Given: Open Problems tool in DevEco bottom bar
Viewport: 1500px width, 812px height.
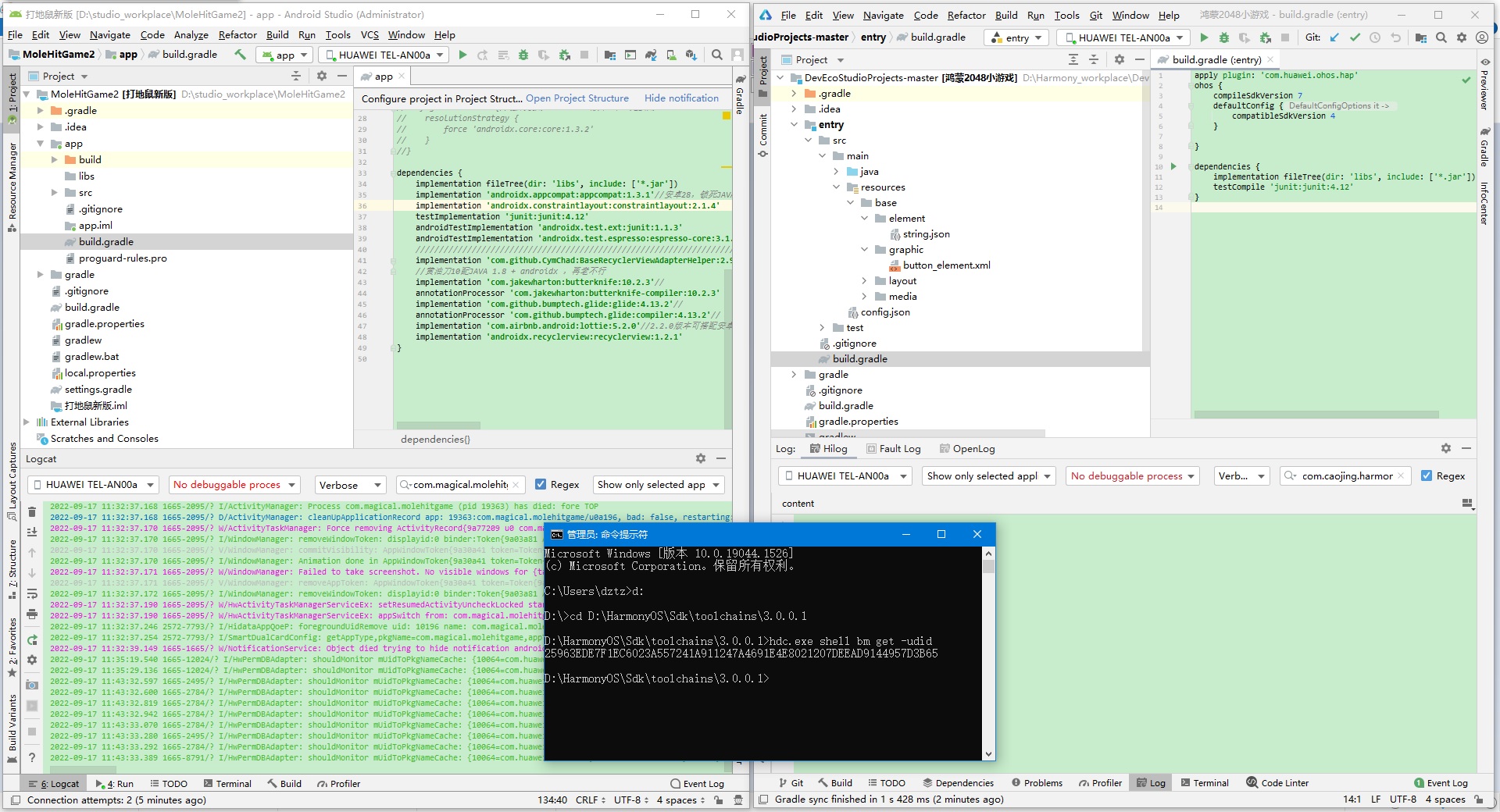Looking at the screenshot, I should [1037, 783].
